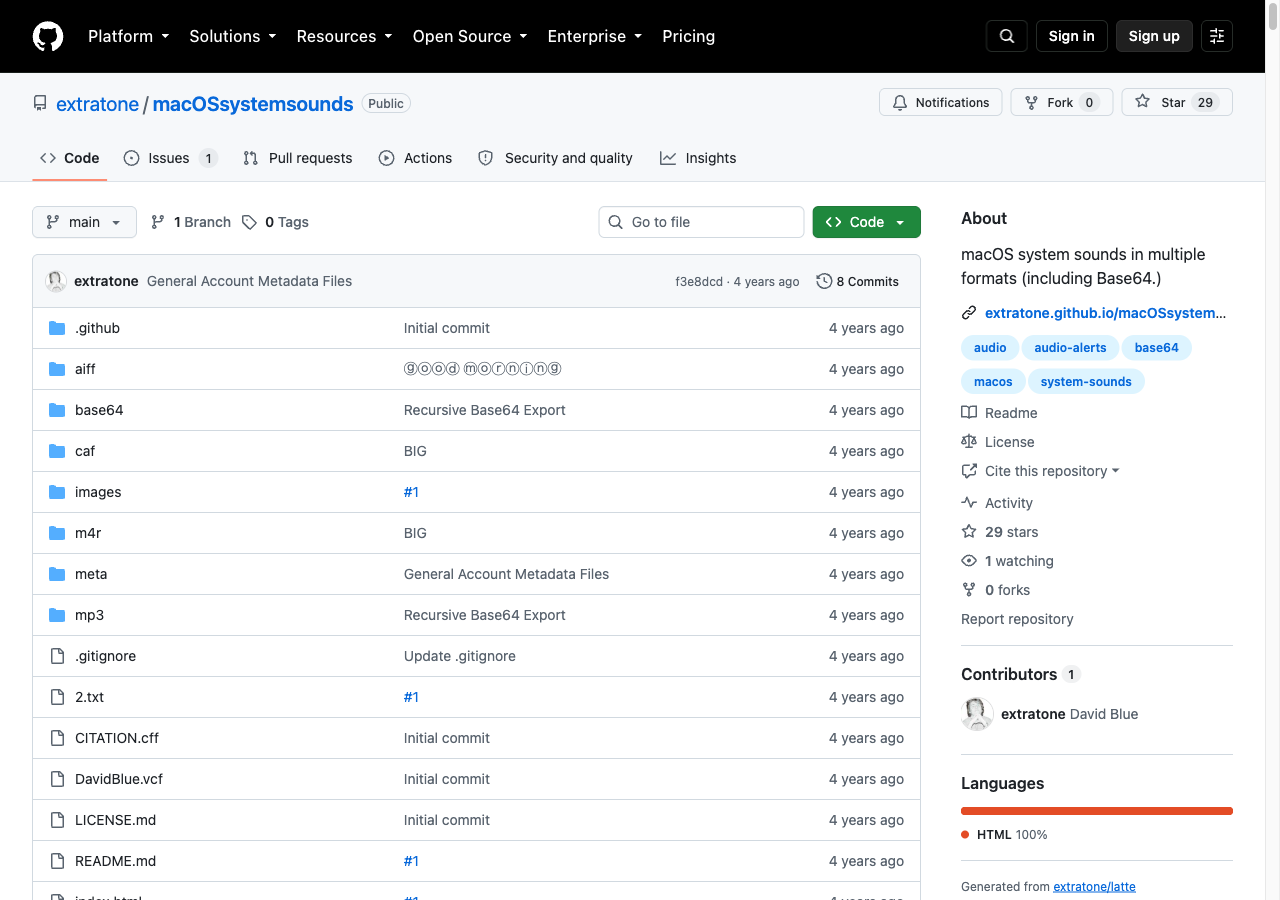Expand the Solutions menu
The image size is (1280, 900).
coord(233,36)
